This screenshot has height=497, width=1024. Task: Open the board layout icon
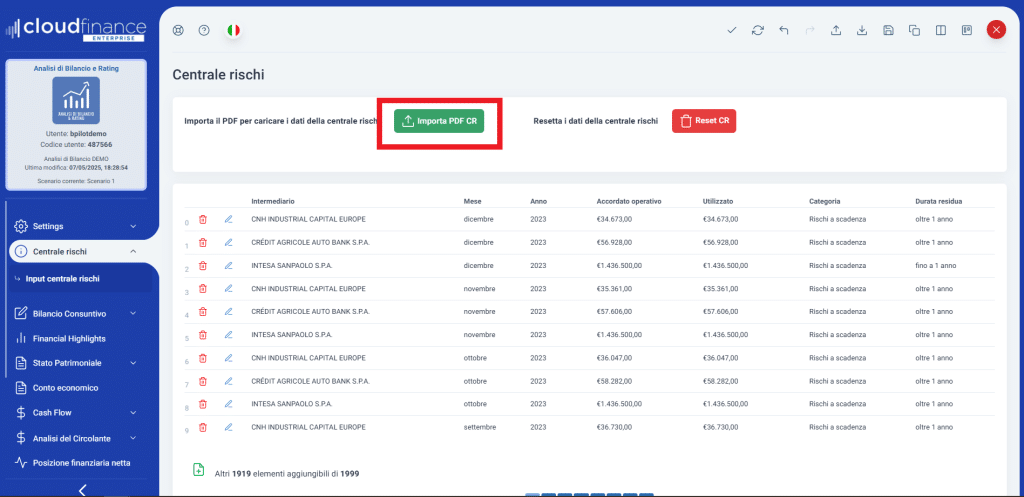pyautogui.click(x=967, y=30)
